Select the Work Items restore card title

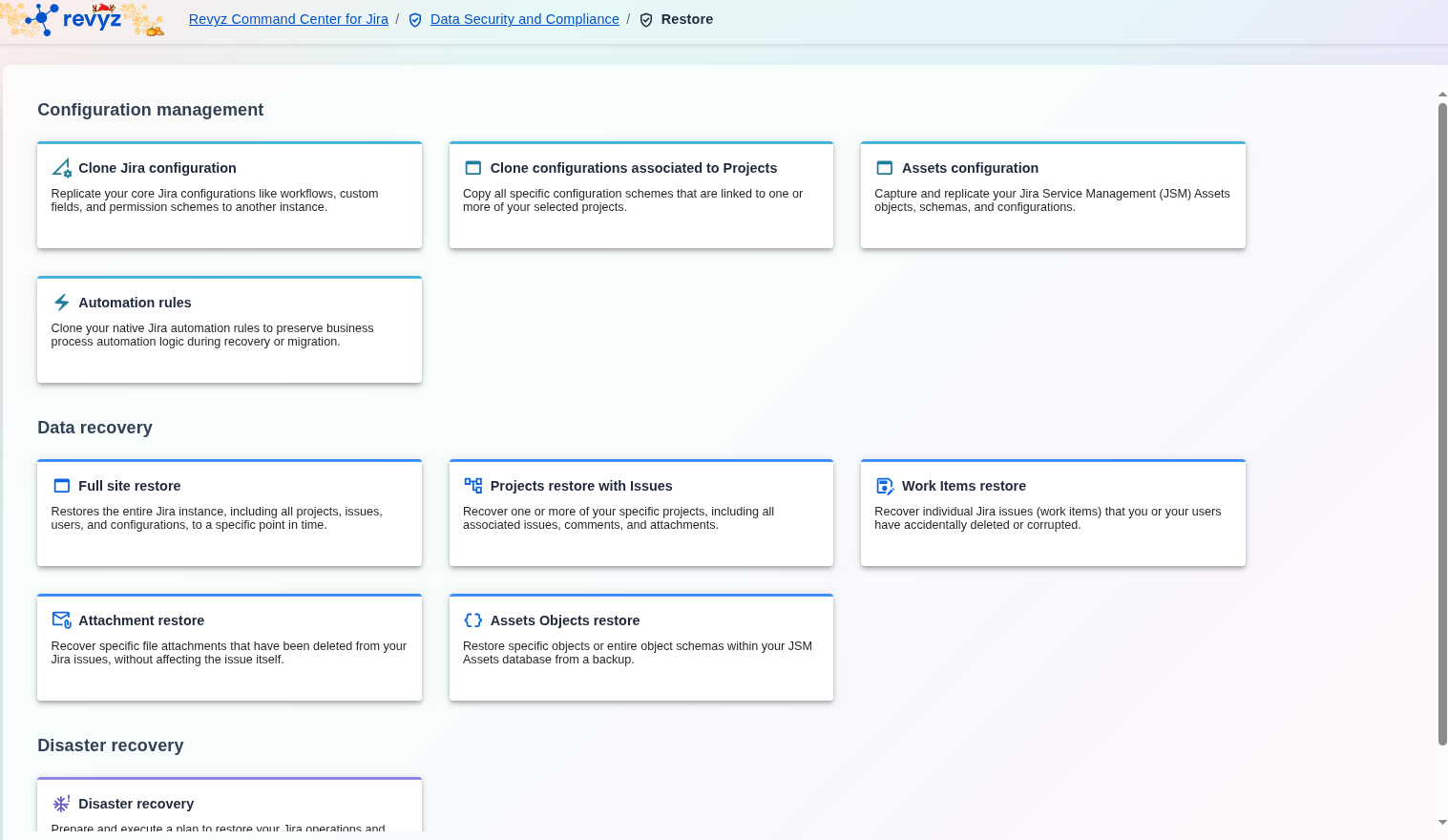[963, 486]
